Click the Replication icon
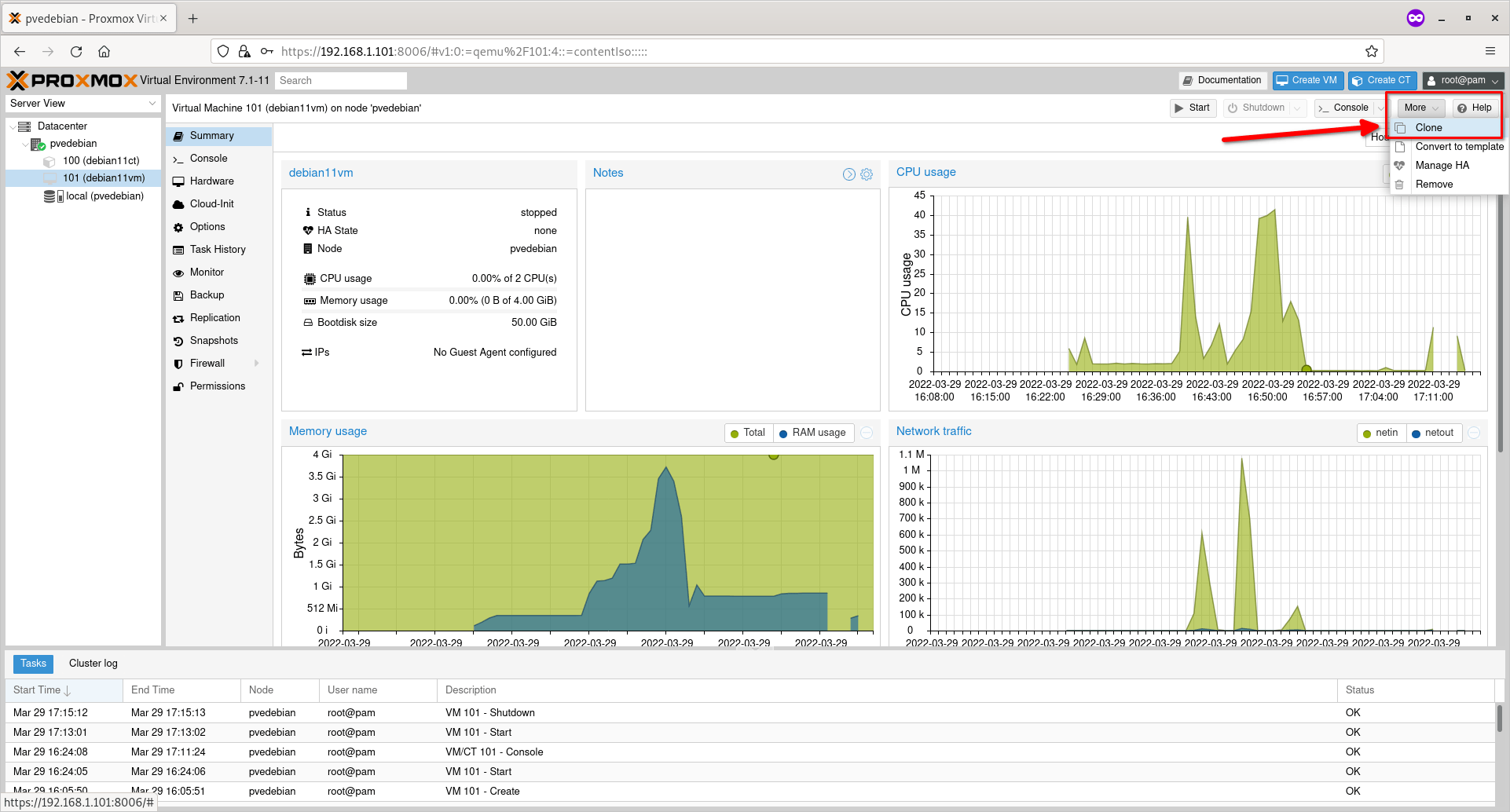Image resolution: width=1510 pixels, height=812 pixels. (178, 319)
